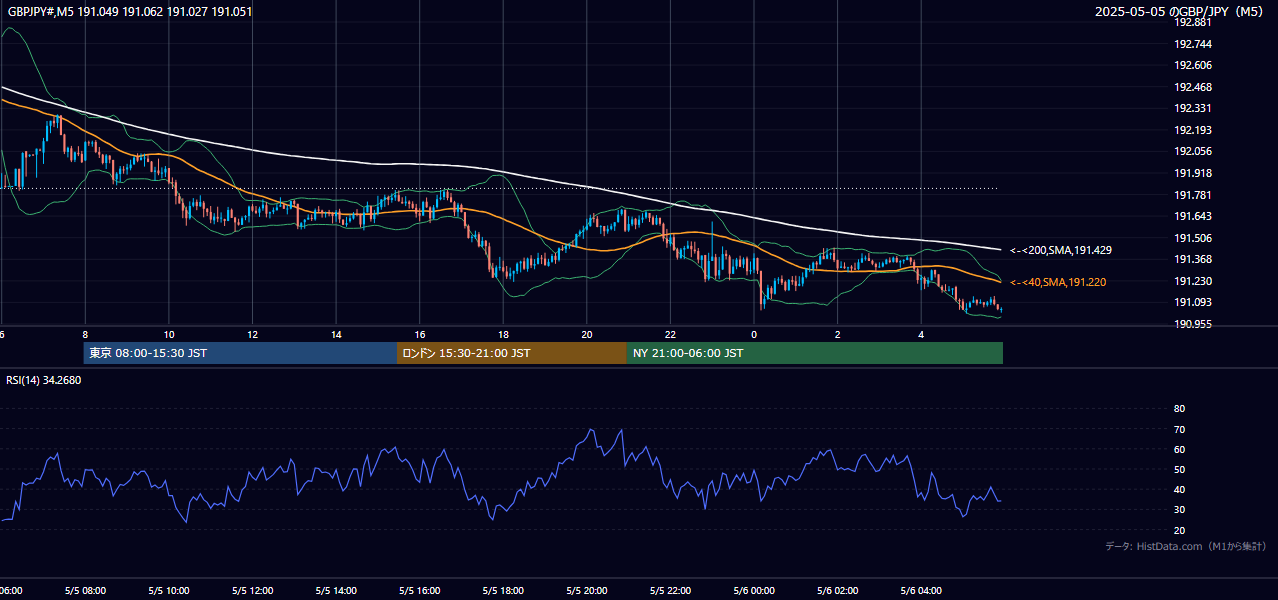
Task: Click RSI scale value 40
Action: click(1179, 489)
